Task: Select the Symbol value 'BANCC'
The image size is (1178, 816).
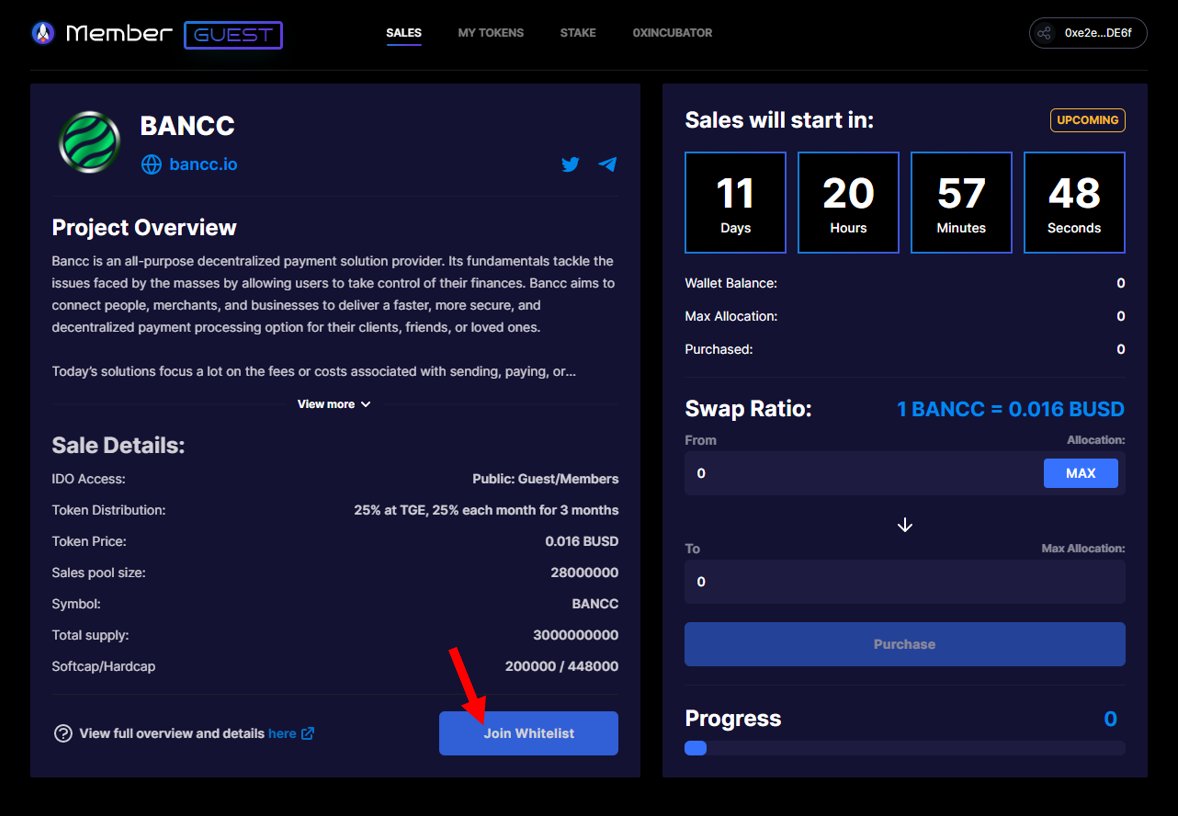Action: click(x=595, y=604)
